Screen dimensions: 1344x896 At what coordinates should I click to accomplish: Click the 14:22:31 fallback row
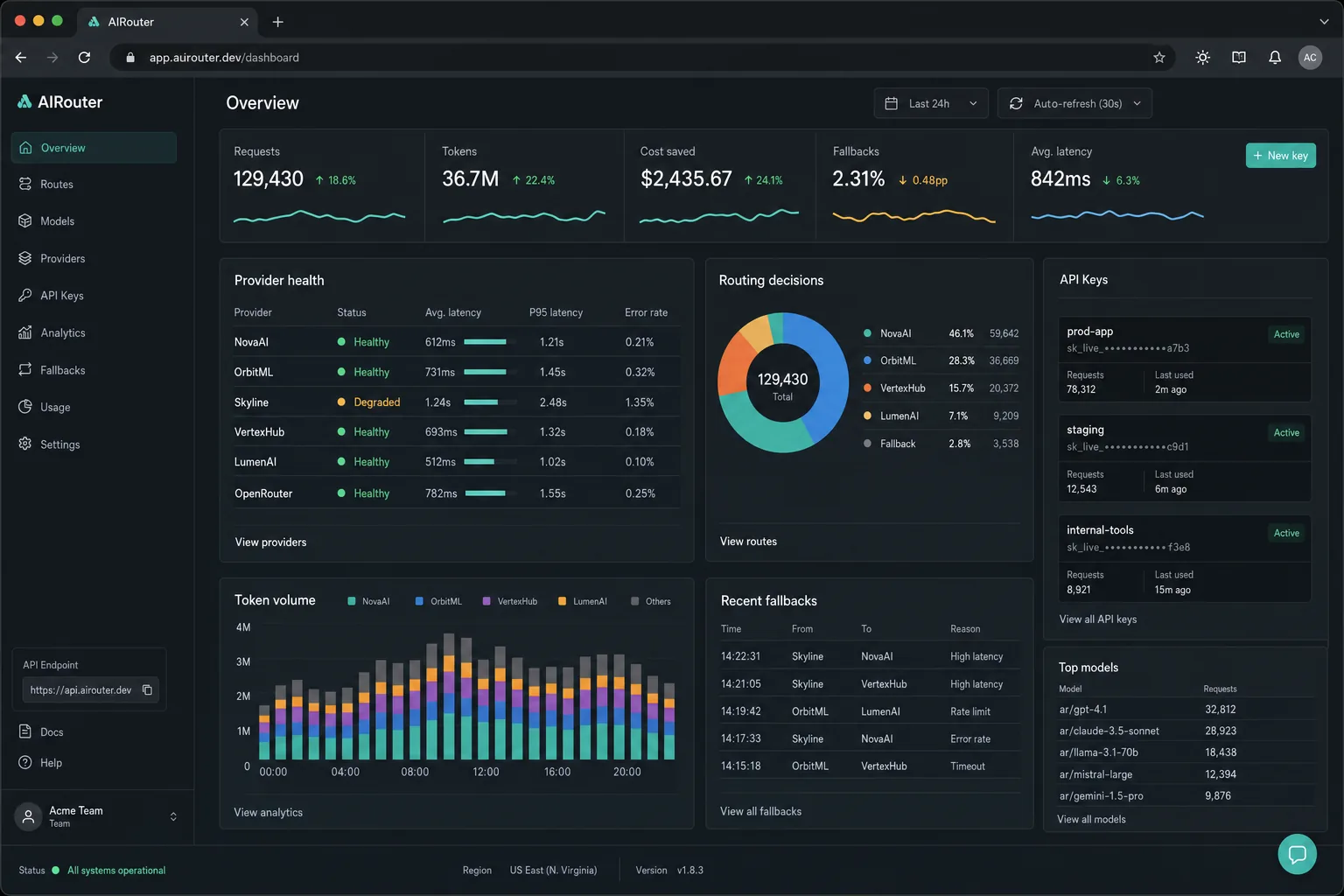(871, 656)
